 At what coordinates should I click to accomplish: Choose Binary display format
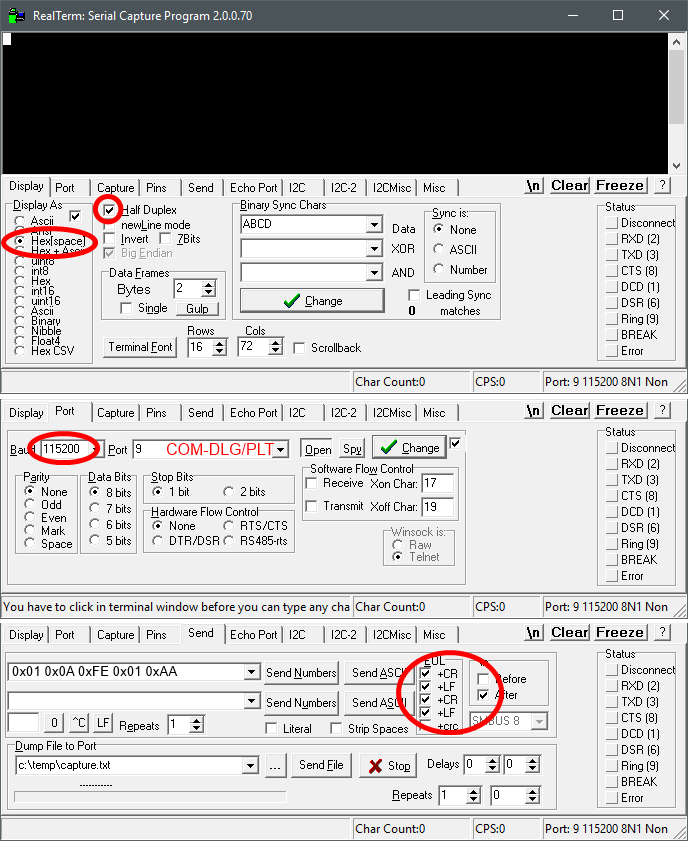click(20, 321)
